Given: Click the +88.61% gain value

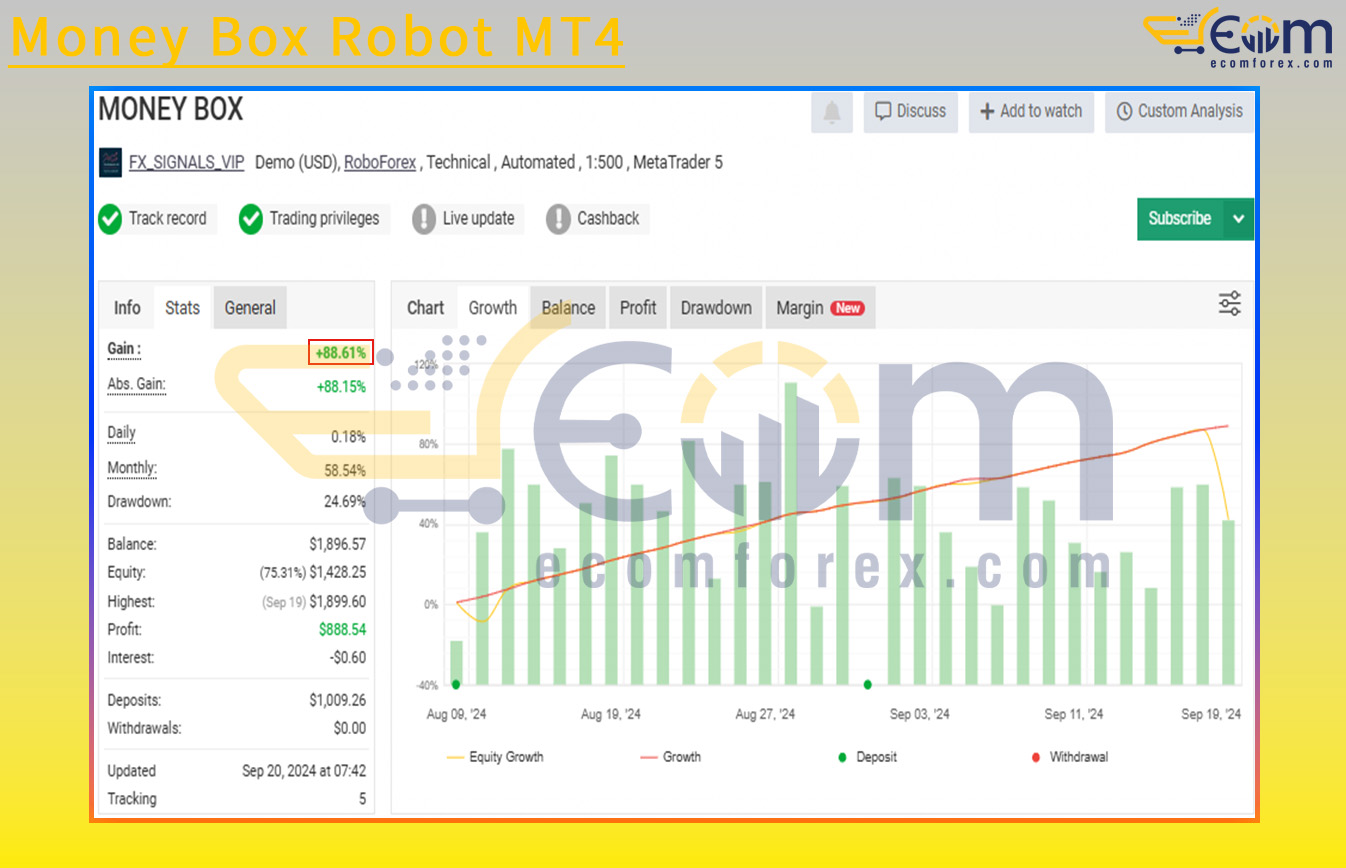Looking at the screenshot, I should (x=340, y=353).
